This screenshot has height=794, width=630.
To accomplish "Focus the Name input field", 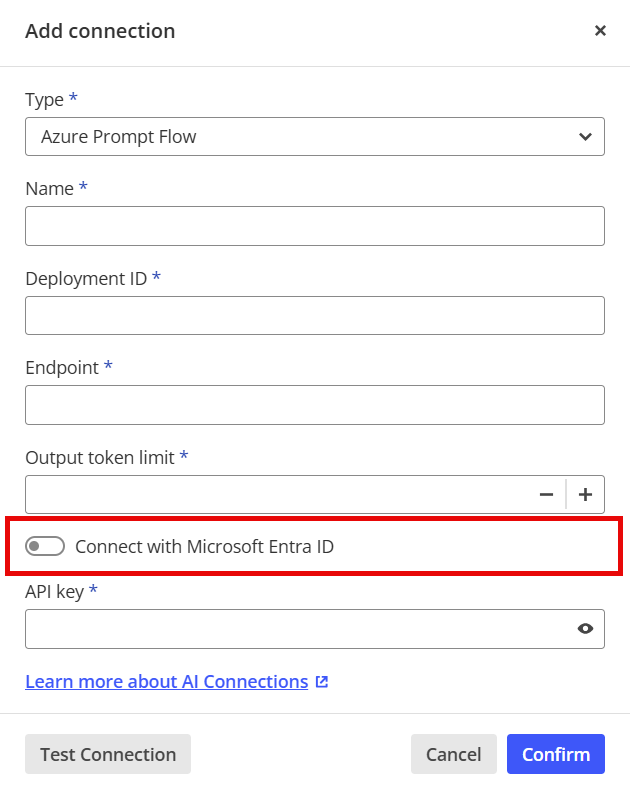I will tap(314, 226).
